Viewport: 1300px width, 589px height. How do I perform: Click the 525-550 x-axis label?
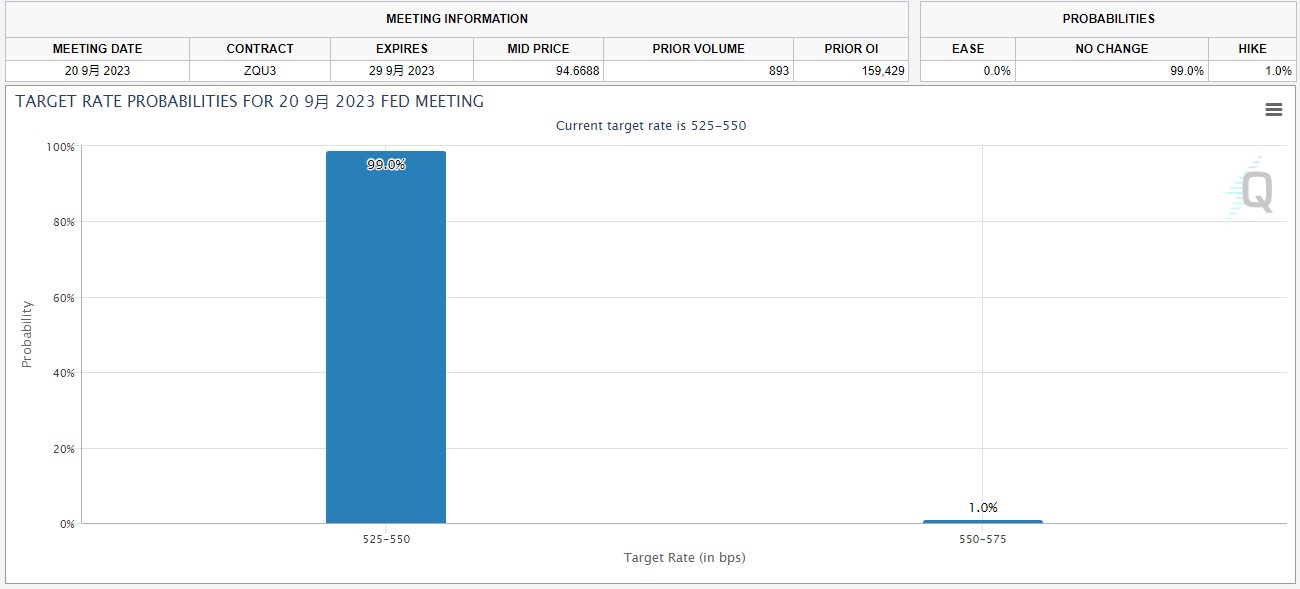point(386,539)
